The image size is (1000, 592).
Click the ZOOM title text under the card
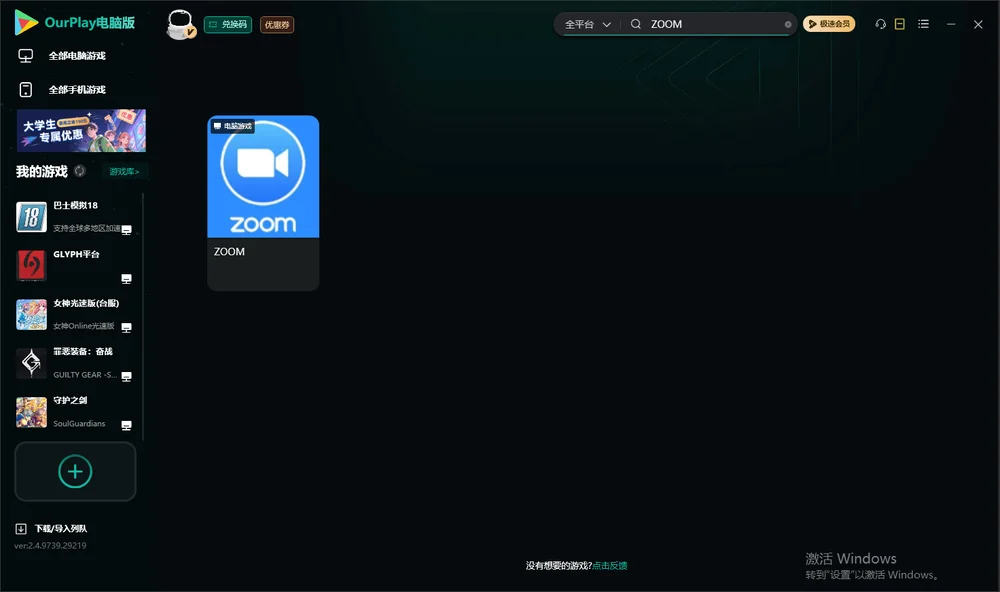coord(229,251)
